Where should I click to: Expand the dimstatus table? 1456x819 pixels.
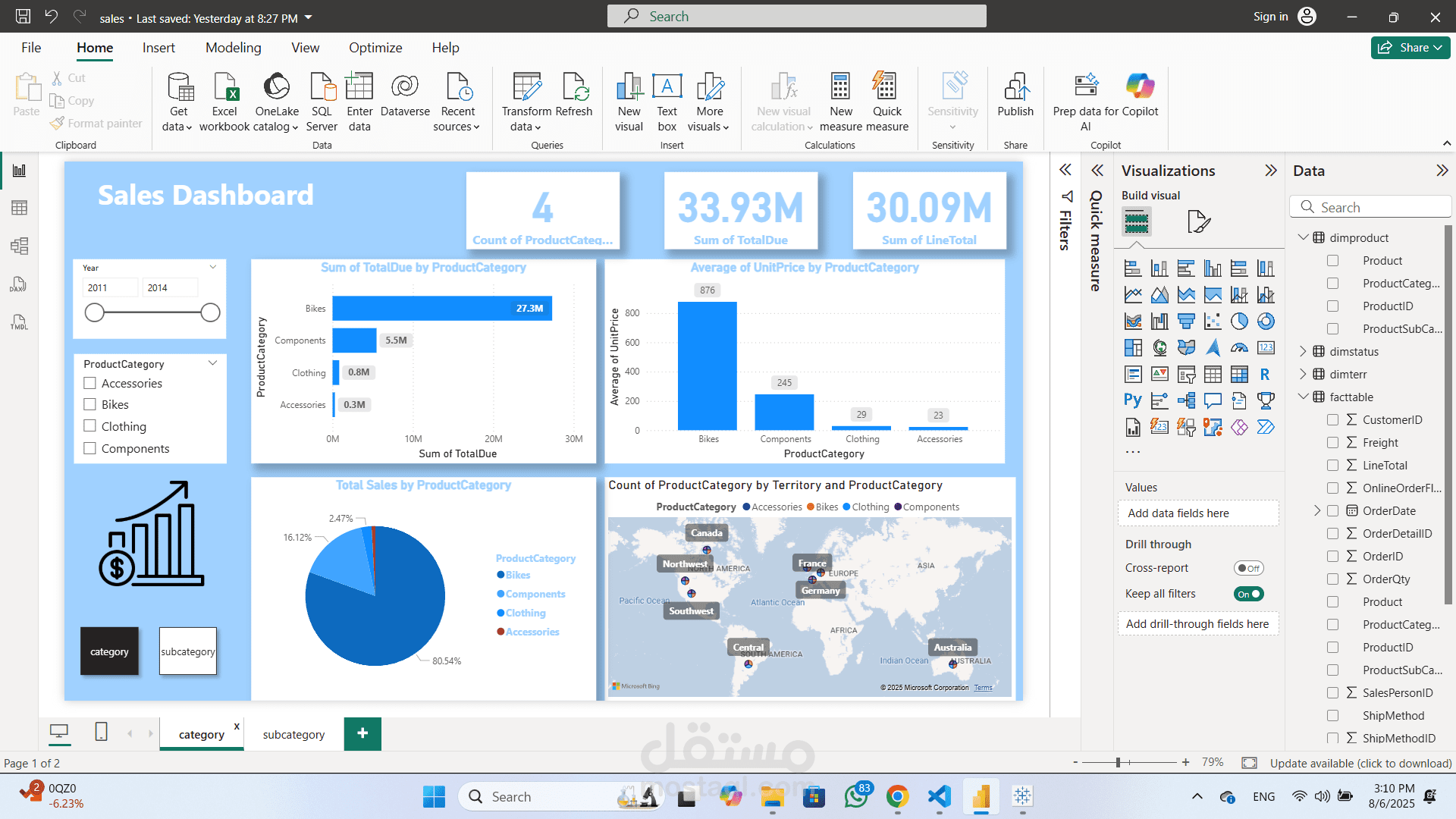tap(1303, 351)
